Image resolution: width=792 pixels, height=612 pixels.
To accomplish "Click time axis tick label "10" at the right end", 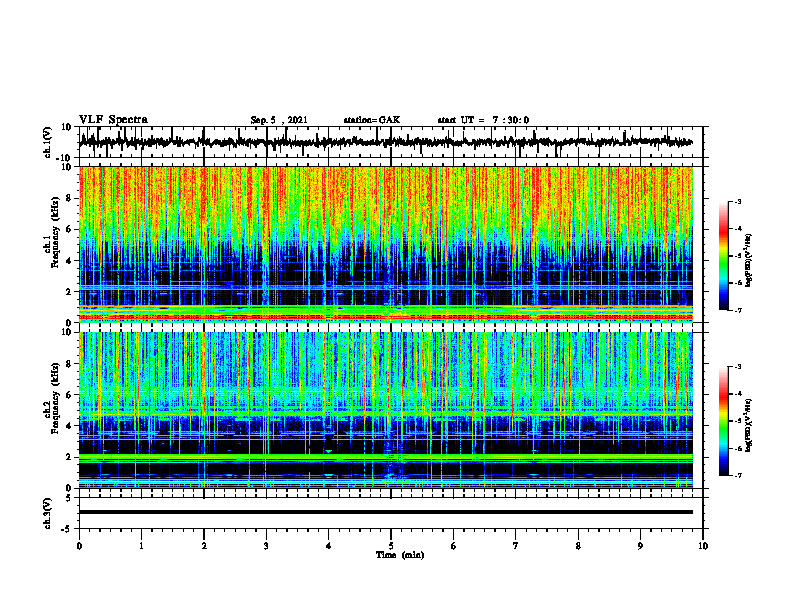I will [x=703, y=546].
